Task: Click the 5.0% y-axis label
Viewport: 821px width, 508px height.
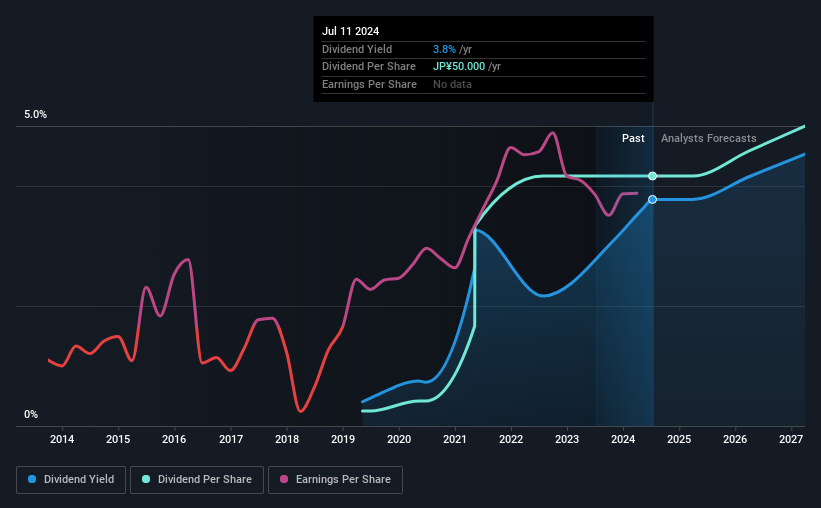Action: click(36, 115)
